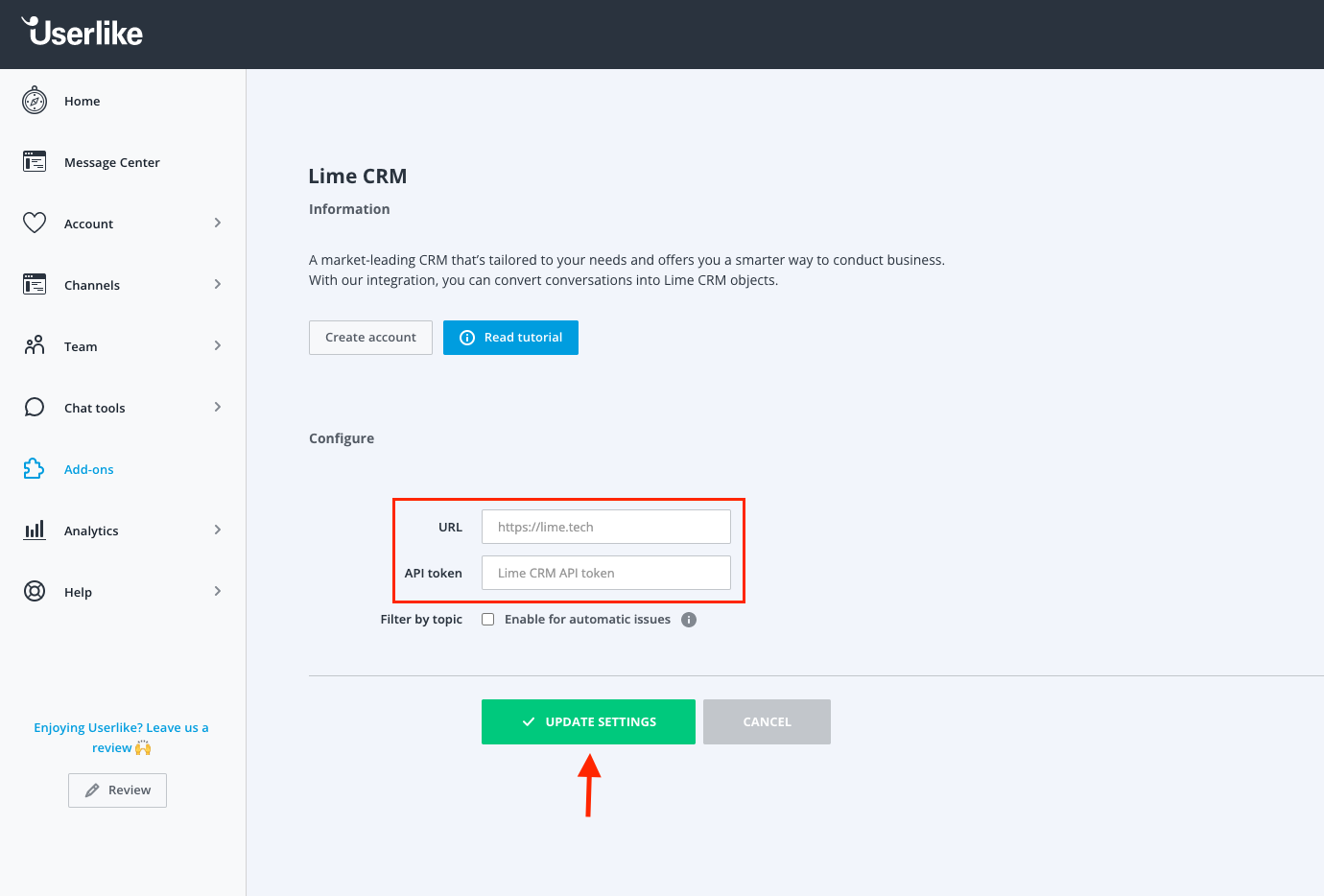1324x896 pixels.
Task: Open the Read tutorial button
Action: click(510, 338)
